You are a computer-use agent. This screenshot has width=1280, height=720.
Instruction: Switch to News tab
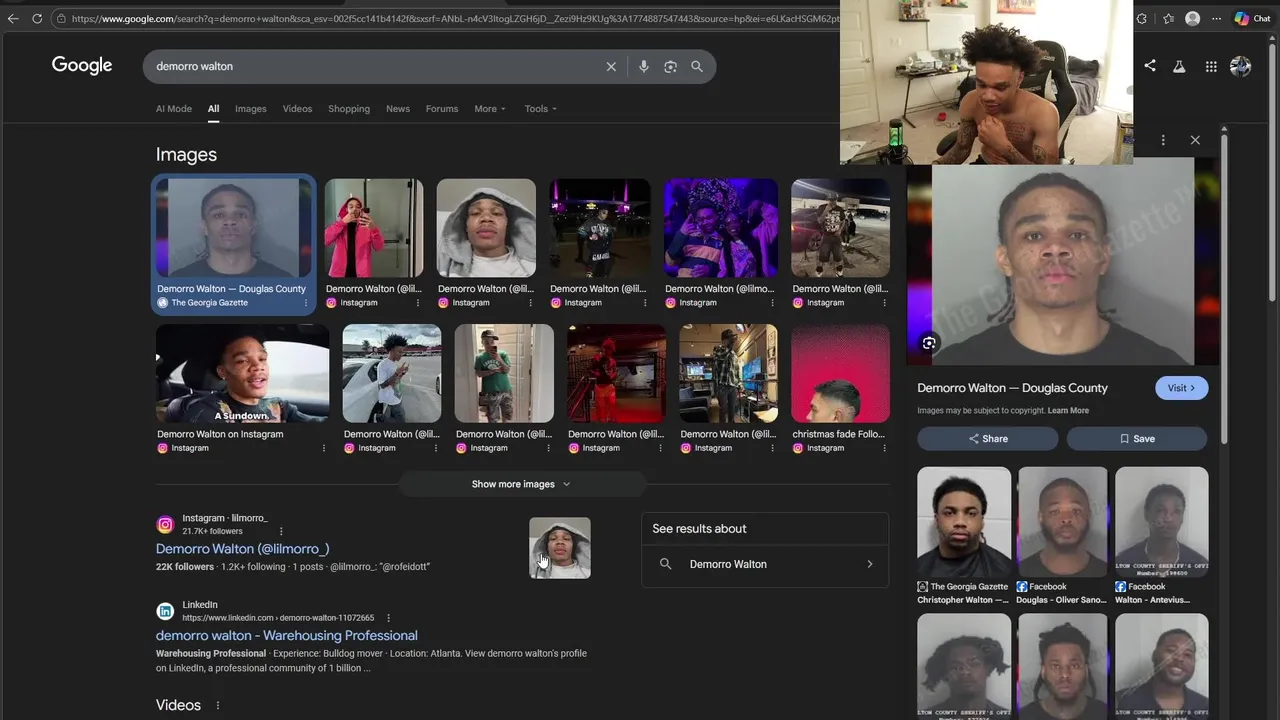398,109
